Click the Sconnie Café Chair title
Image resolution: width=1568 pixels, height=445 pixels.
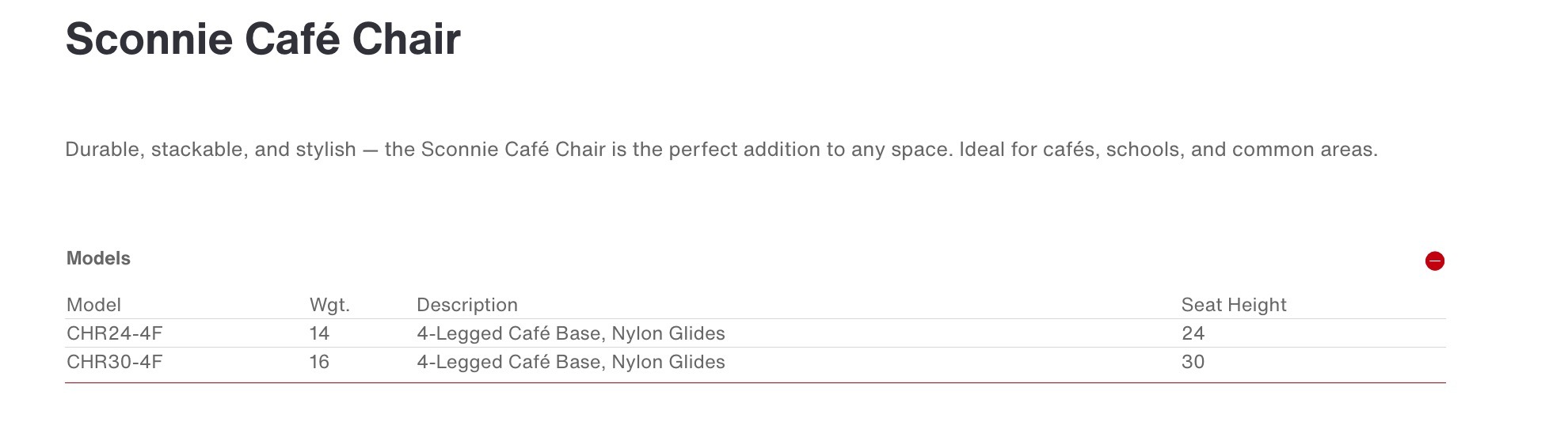pyautogui.click(x=263, y=38)
